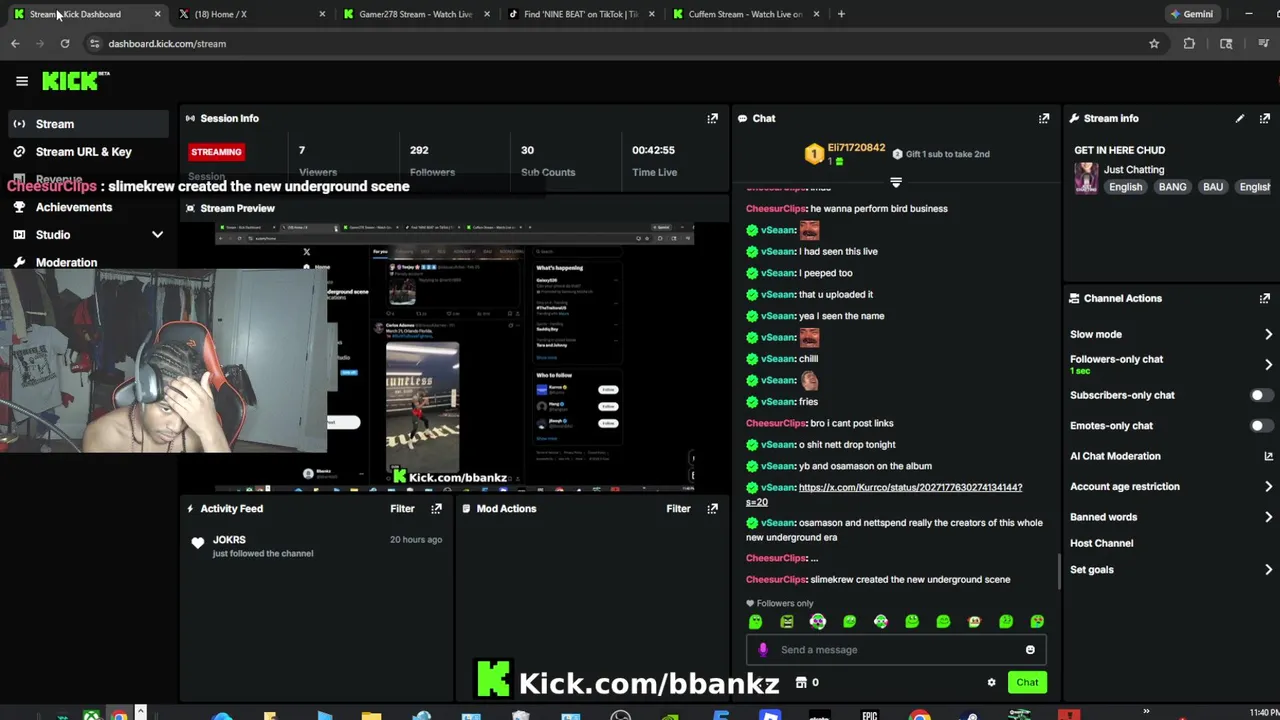The height and width of the screenshot is (720, 1280).
Task: Open AI Chat Moderation external link icon
Action: click(1268, 456)
